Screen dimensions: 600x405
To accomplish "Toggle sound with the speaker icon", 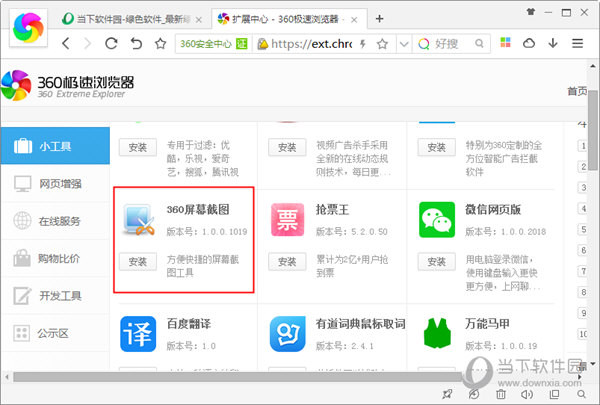I will tap(527, 394).
